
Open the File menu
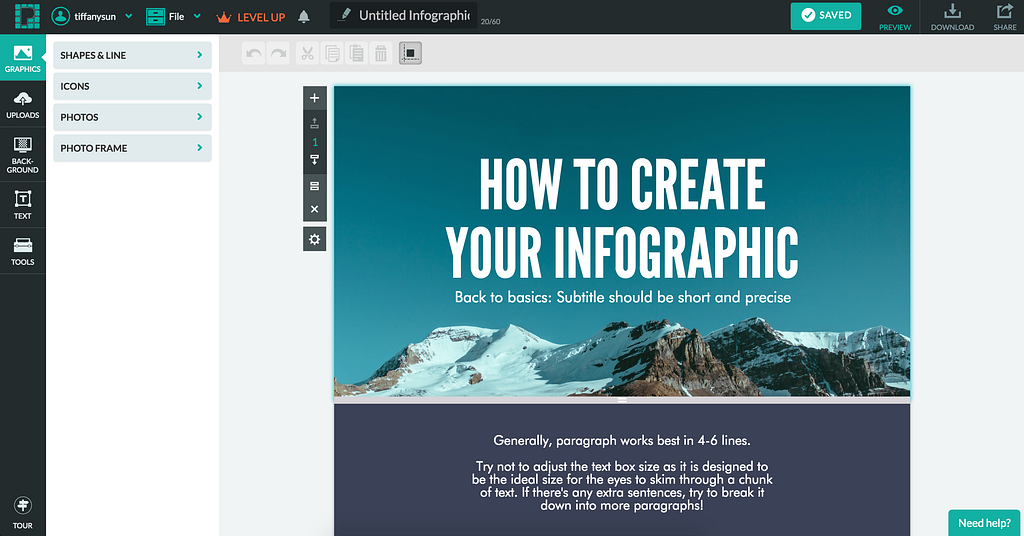pyautogui.click(x=173, y=17)
